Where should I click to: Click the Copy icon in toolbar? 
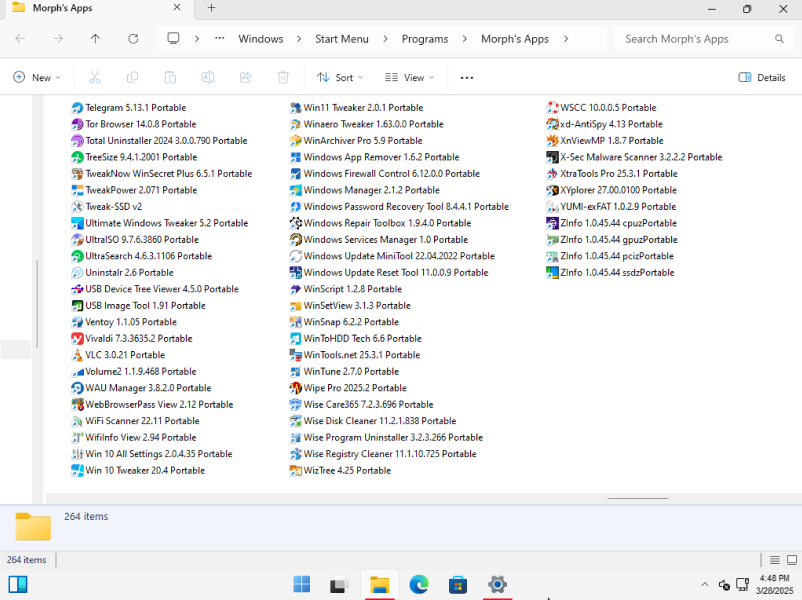tap(132, 78)
